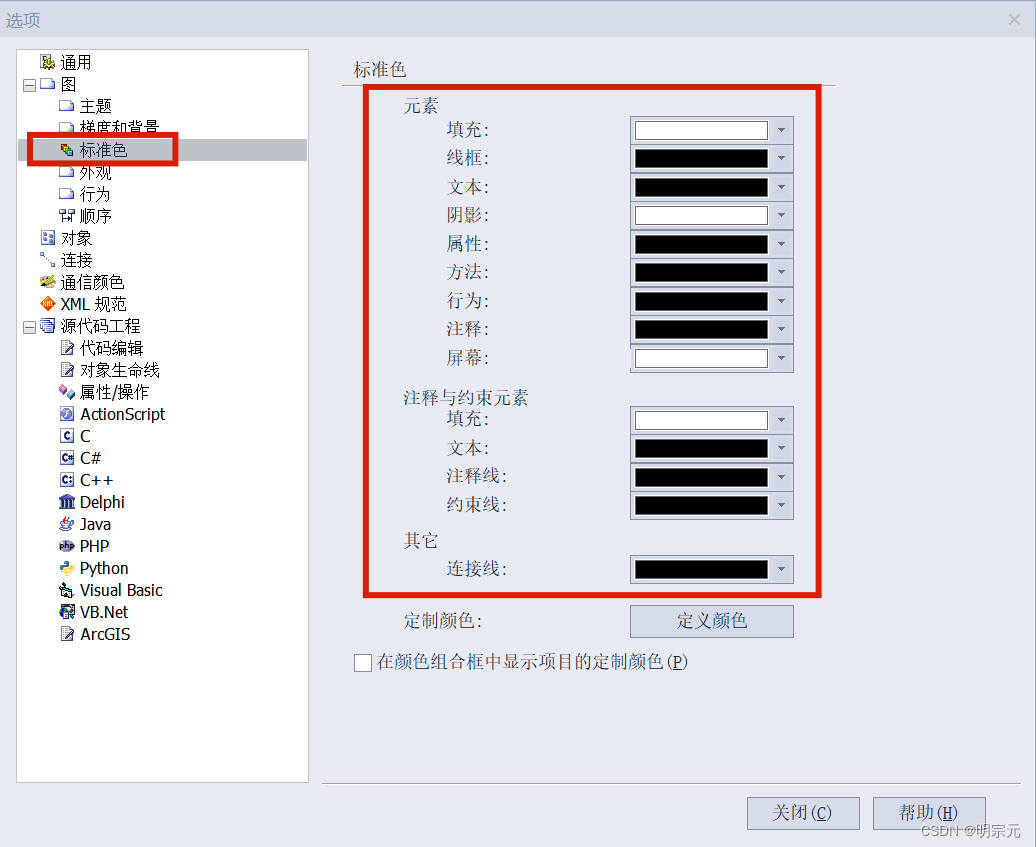Select the 顺序 diagram icon
1036x847 pixels.
tap(67, 215)
